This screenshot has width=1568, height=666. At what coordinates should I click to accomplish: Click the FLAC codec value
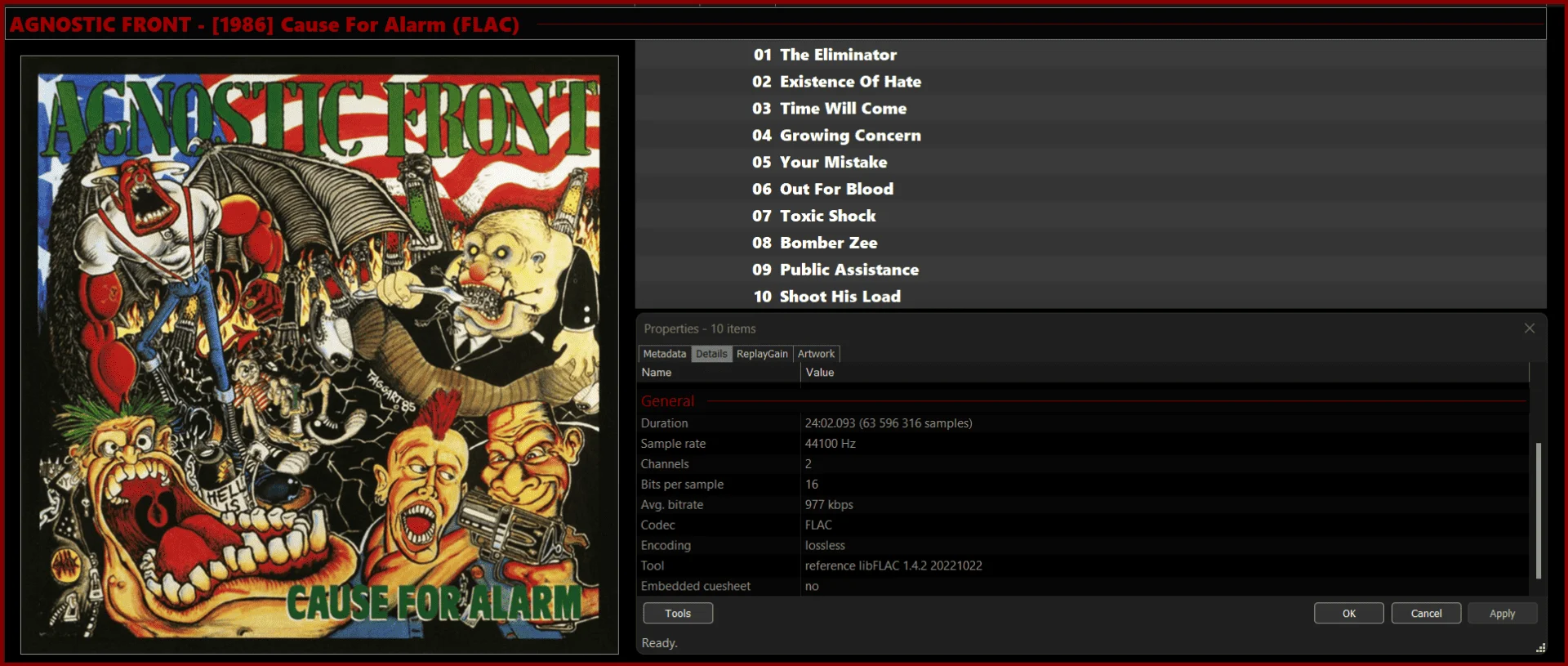pos(818,525)
